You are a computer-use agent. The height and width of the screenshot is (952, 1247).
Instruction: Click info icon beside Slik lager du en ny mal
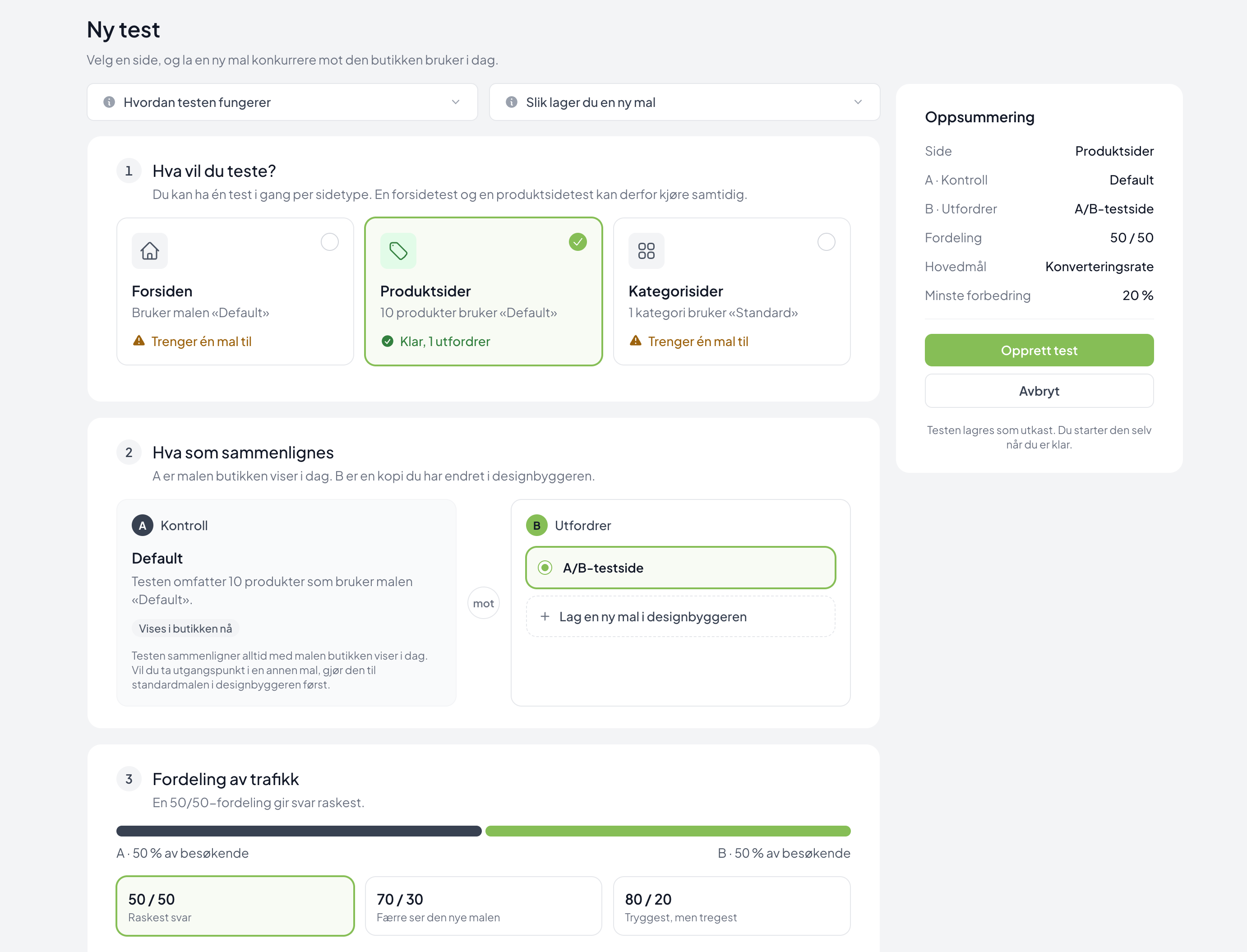512,102
